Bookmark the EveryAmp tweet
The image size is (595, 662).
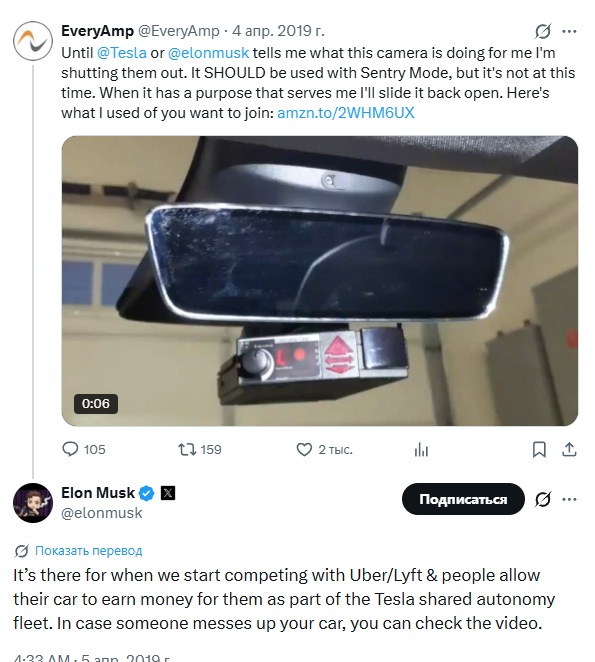pyautogui.click(x=539, y=449)
